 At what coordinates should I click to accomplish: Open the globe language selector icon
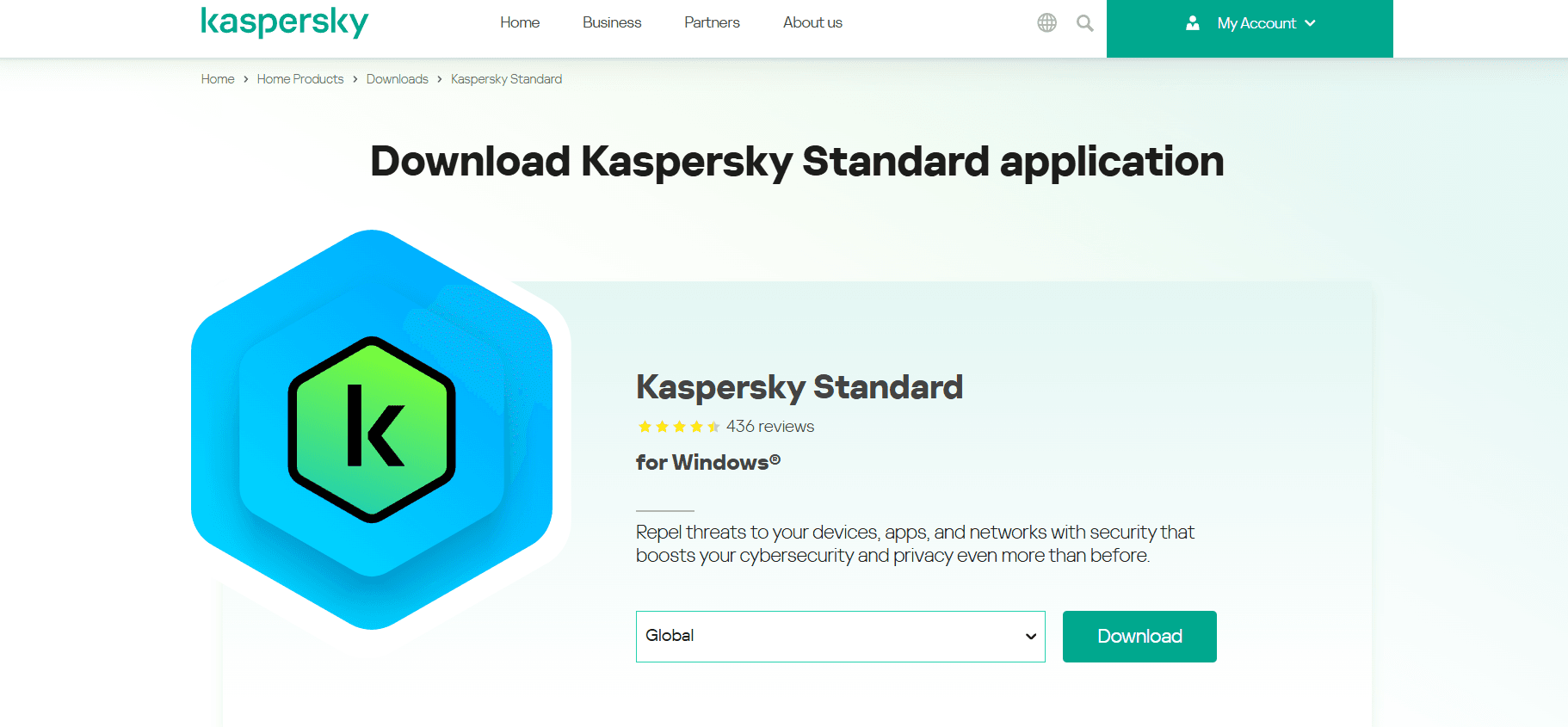pos(1046,23)
